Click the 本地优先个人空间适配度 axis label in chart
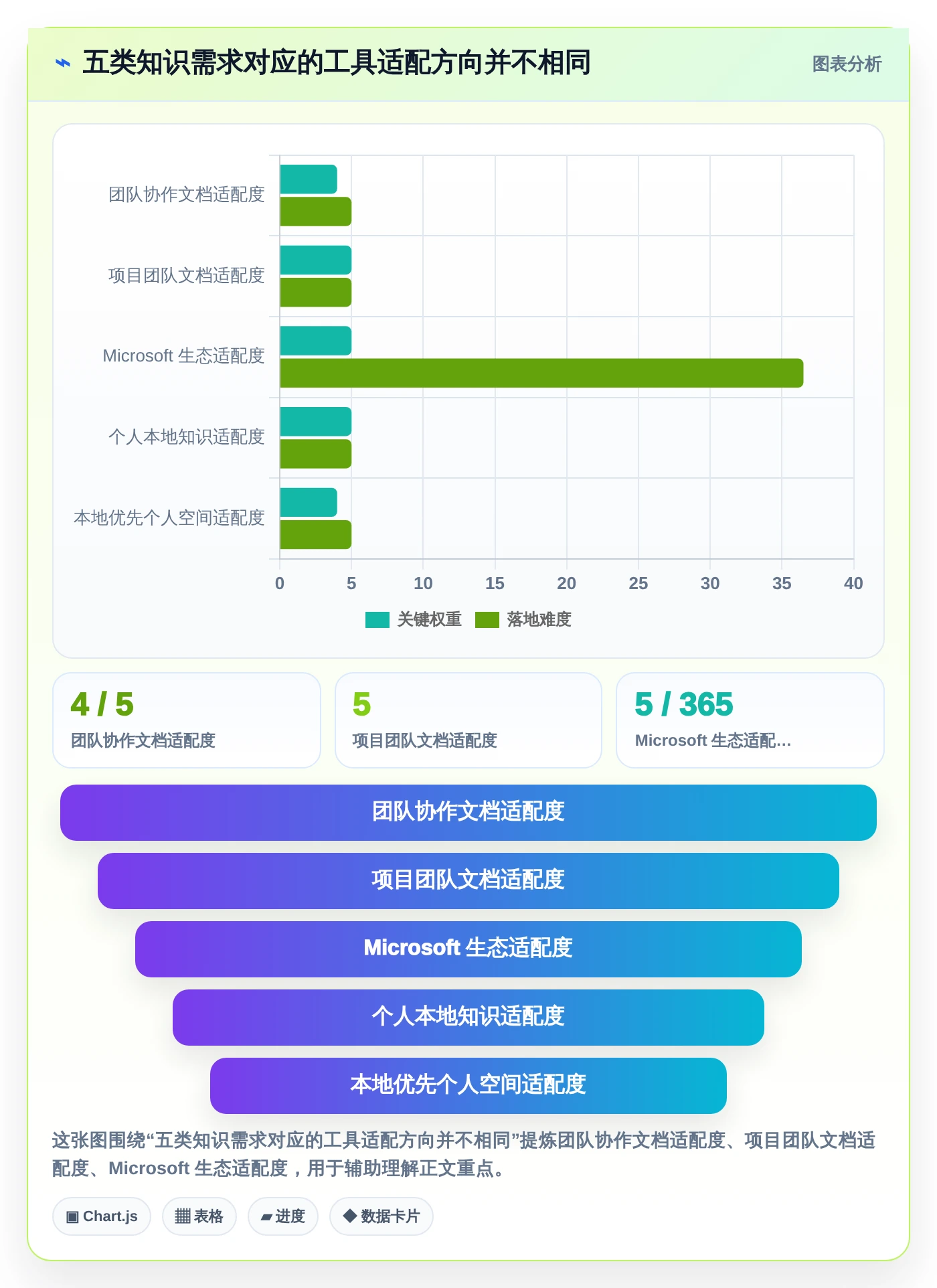Screen dimensions: 937x1288 [169, 518]
